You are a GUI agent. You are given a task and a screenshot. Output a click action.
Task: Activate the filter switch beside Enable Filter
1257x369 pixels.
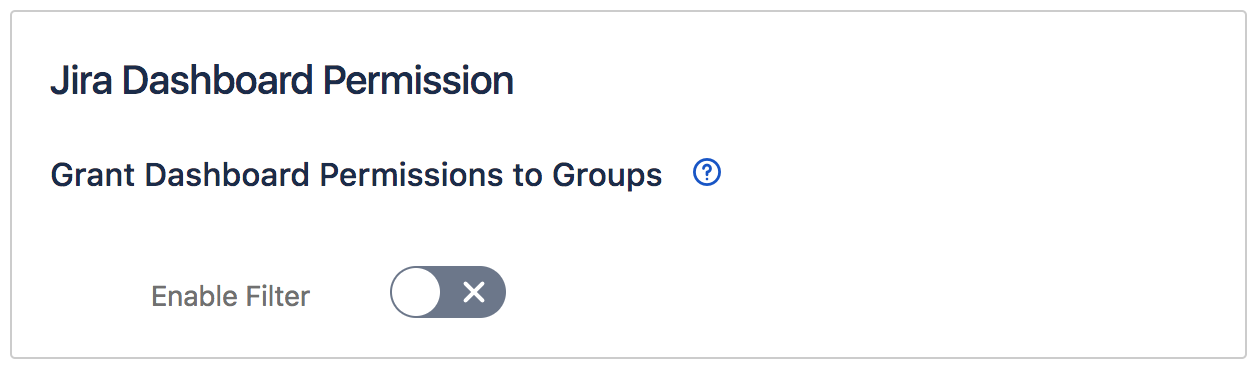coord(448,292)
